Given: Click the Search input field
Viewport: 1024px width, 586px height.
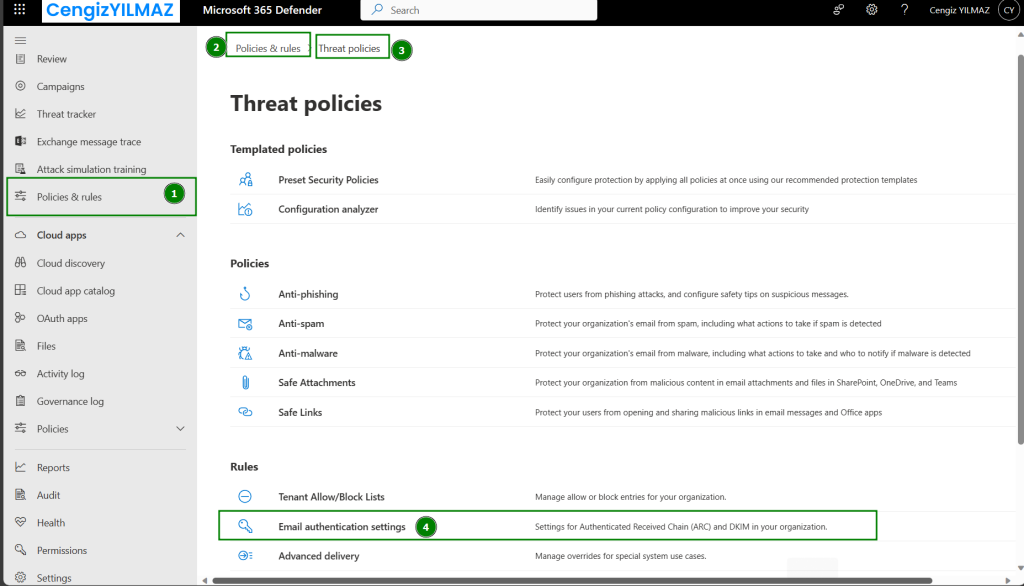Looking at the screenshot, I should [480, 10].
